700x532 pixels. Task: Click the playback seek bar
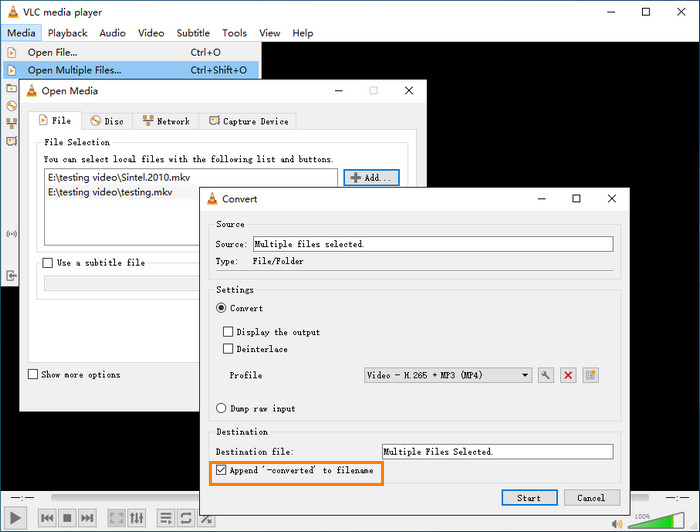125,497
